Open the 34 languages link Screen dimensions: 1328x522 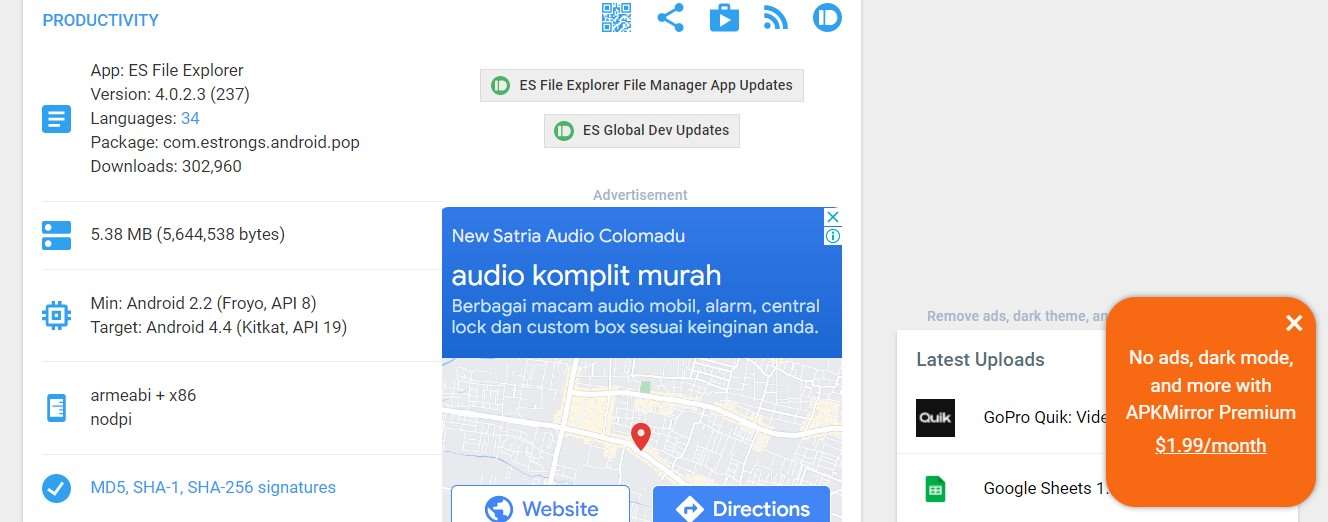pyautogui.click(x=190, y=118)
